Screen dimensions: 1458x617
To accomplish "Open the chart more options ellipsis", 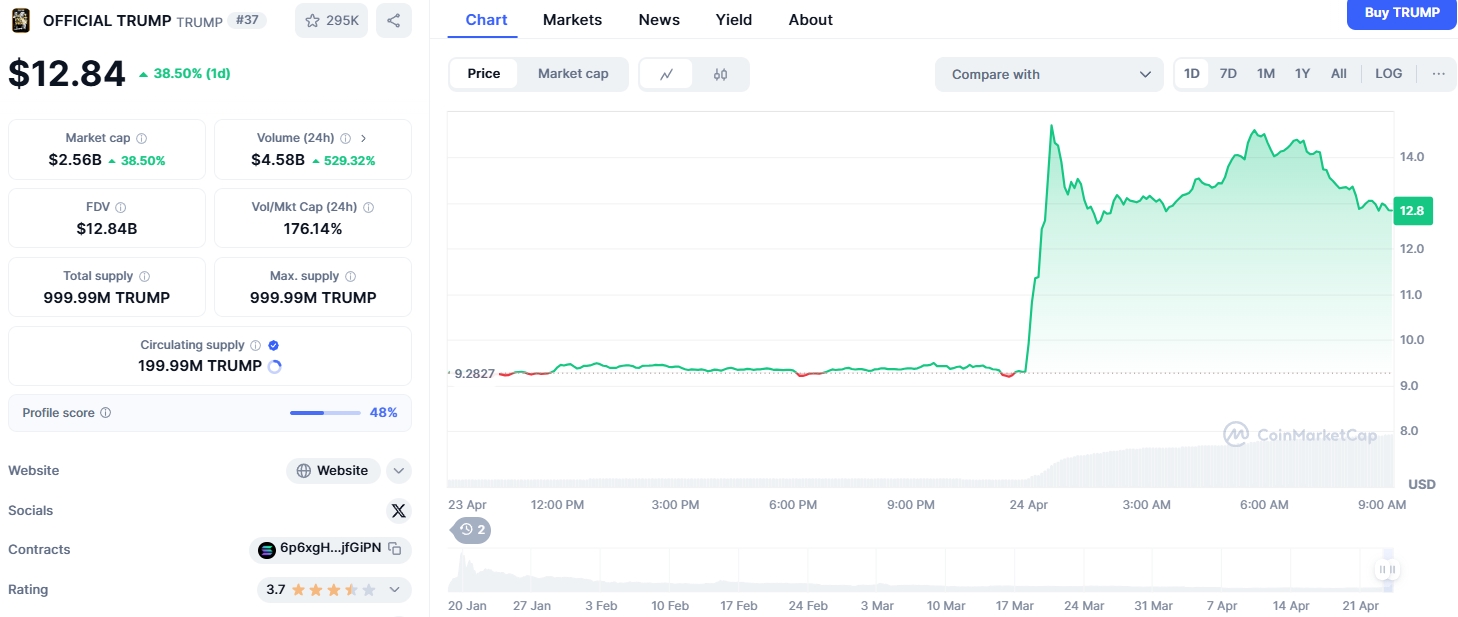I will 1438,74.
